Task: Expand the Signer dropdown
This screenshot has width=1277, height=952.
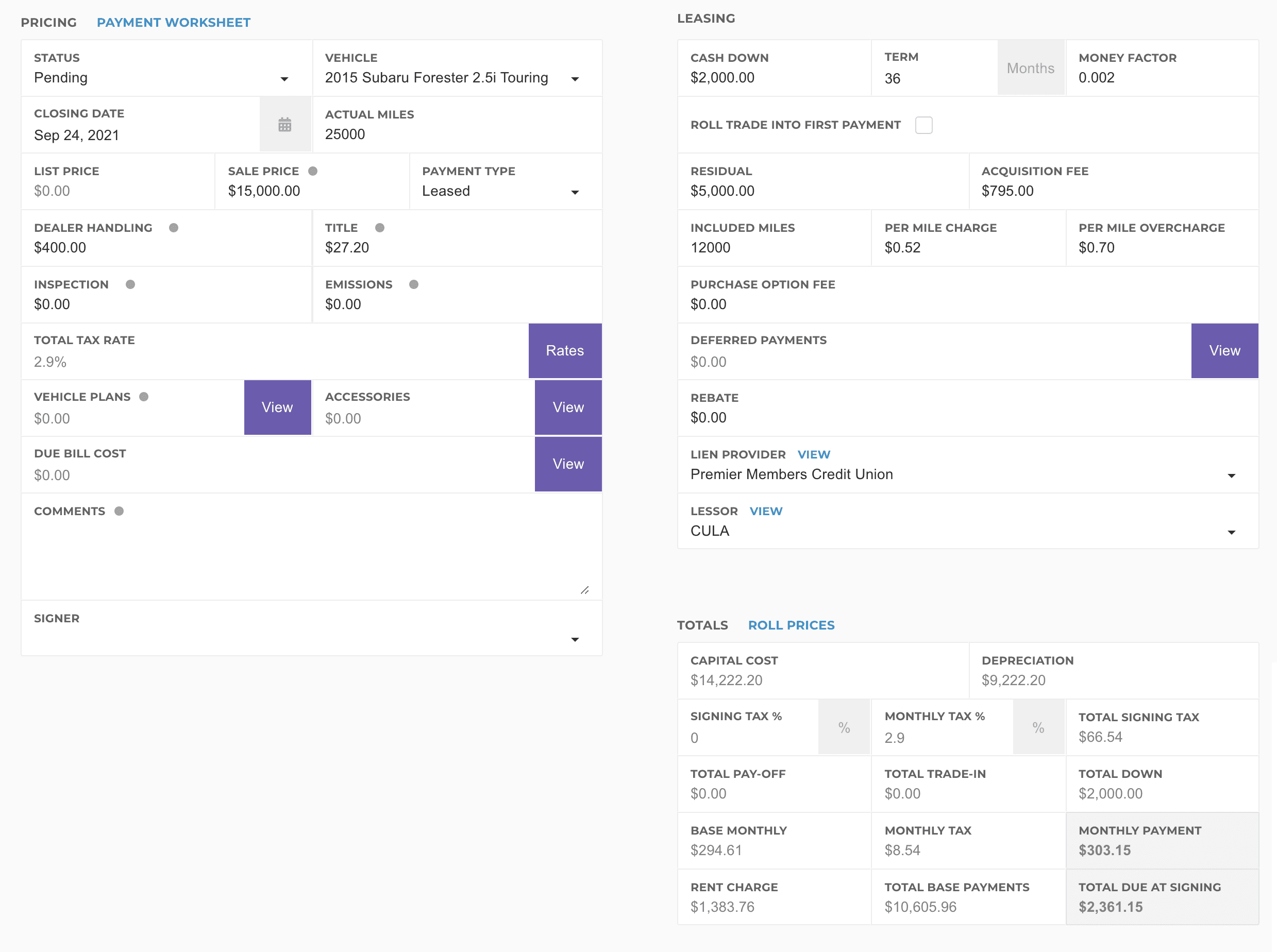Action: [x=311, y=638]
